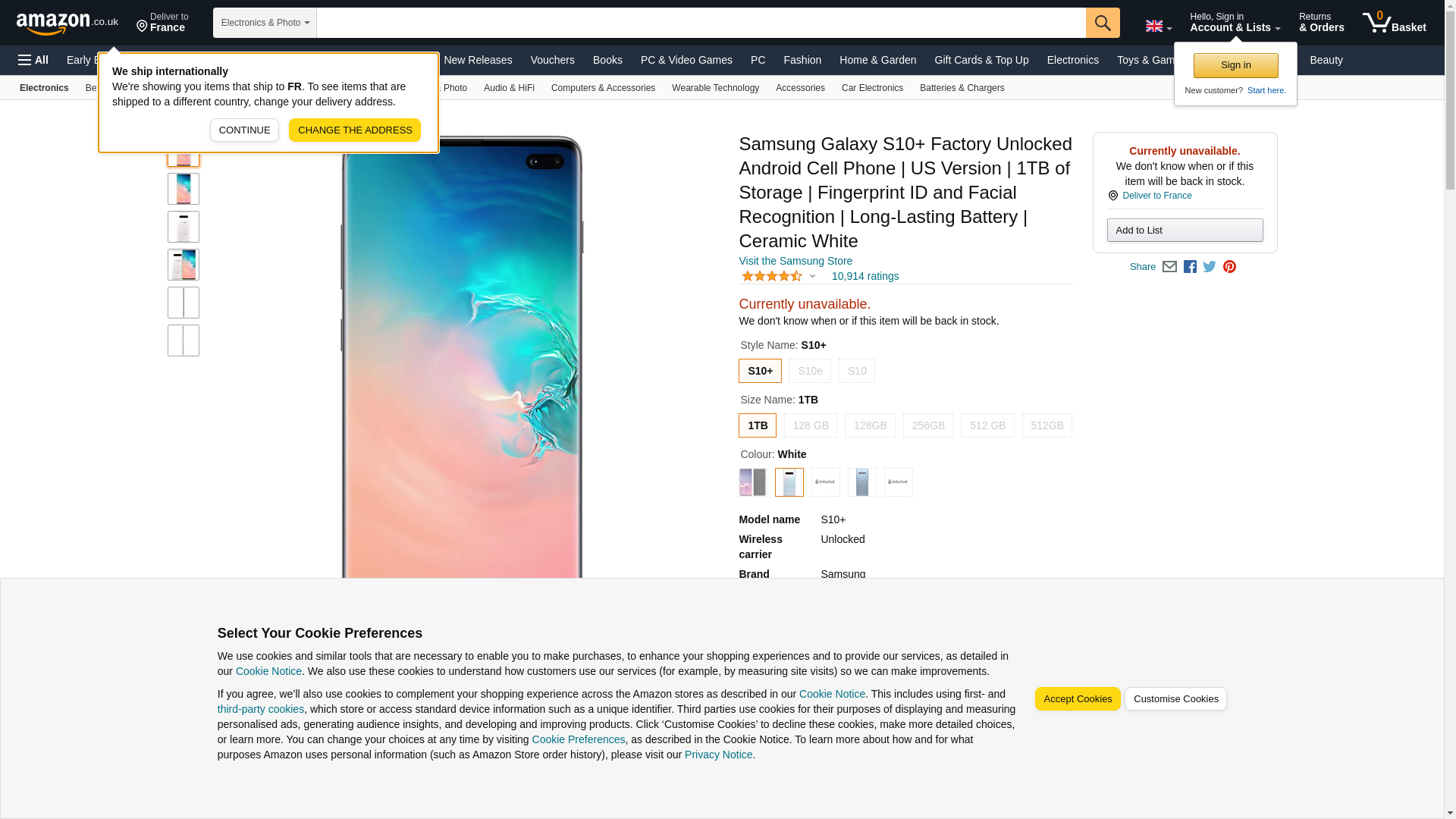Open the All hamburger menu
Image resolution: width=1456 pixels, height=819 pixels.
(33, 60)
